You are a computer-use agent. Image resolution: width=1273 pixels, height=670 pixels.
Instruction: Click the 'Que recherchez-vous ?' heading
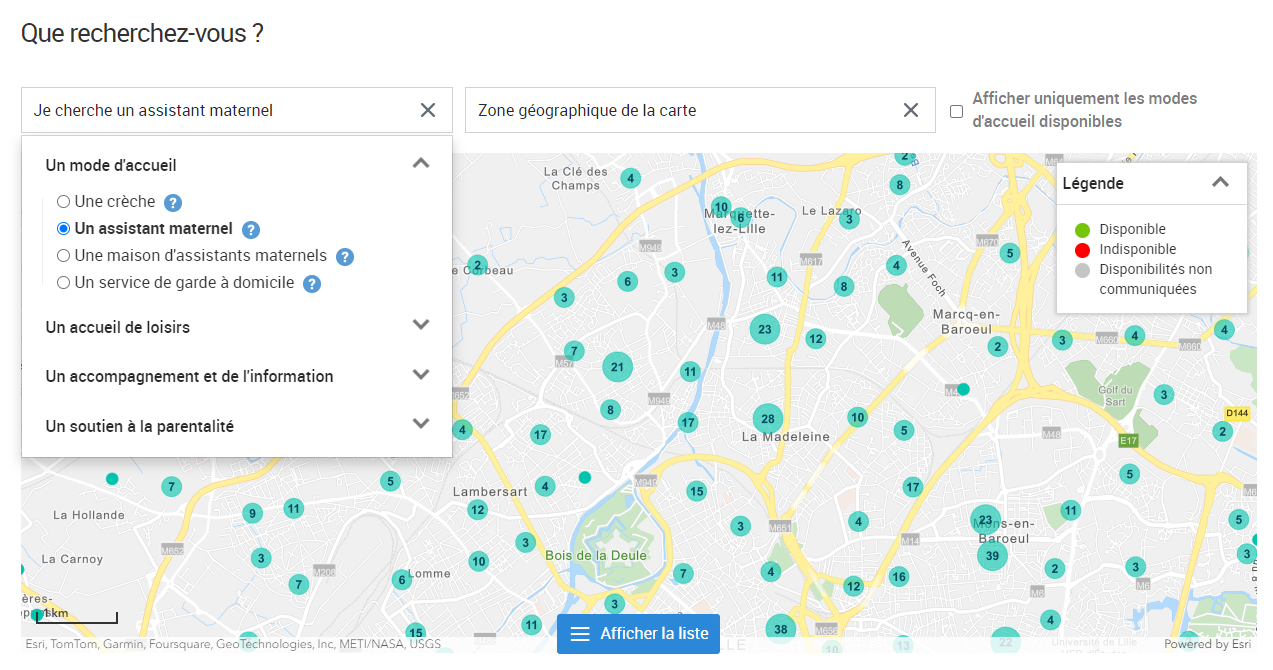142,33
